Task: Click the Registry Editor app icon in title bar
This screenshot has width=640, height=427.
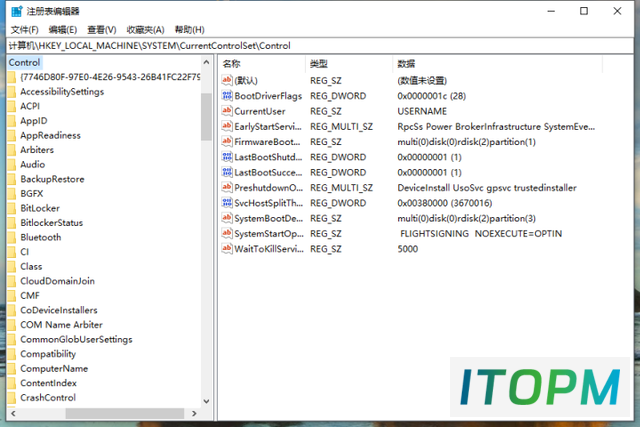Action: click(x=16, y=11)
